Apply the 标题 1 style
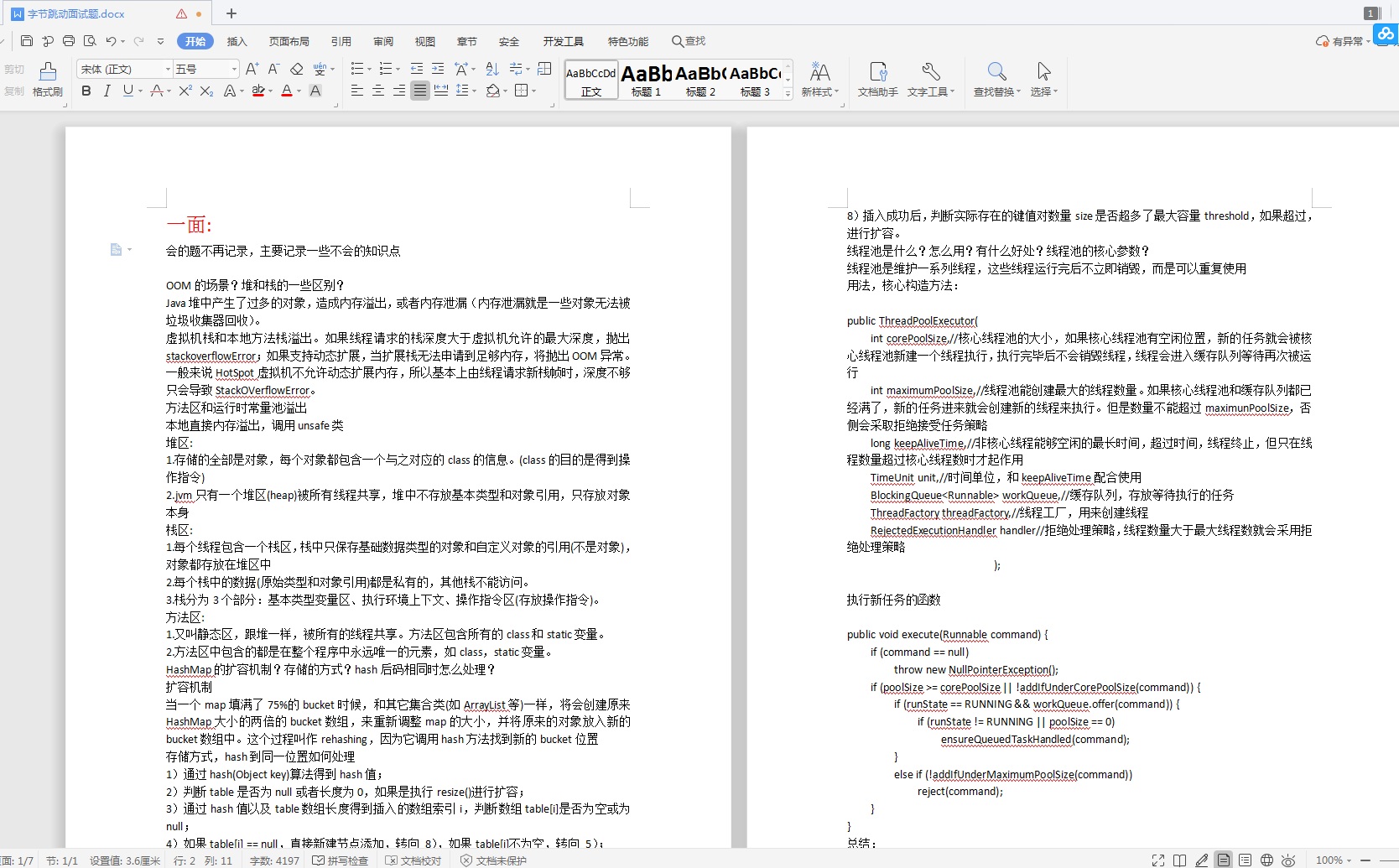1399x868 pixels. pos(646,80)
